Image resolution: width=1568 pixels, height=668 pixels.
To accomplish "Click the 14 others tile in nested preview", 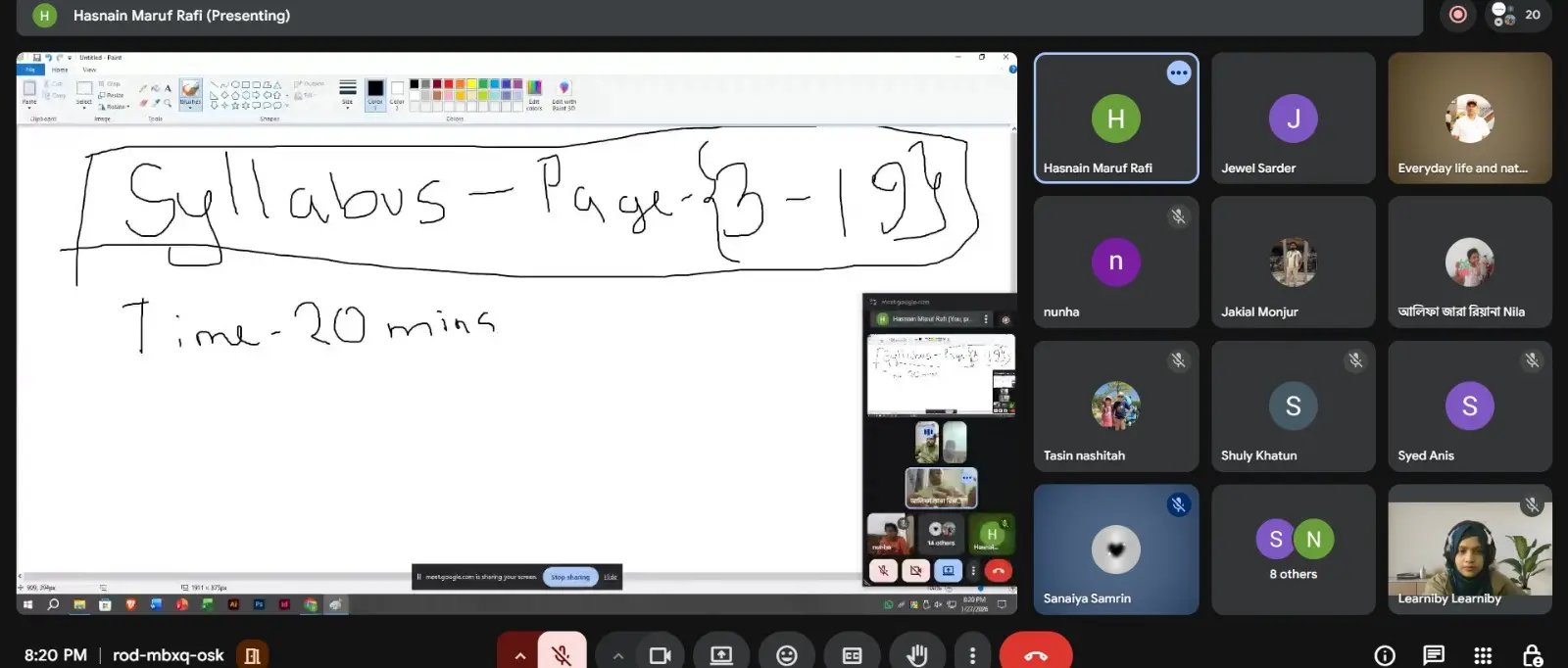I will (x=941, y=535).
